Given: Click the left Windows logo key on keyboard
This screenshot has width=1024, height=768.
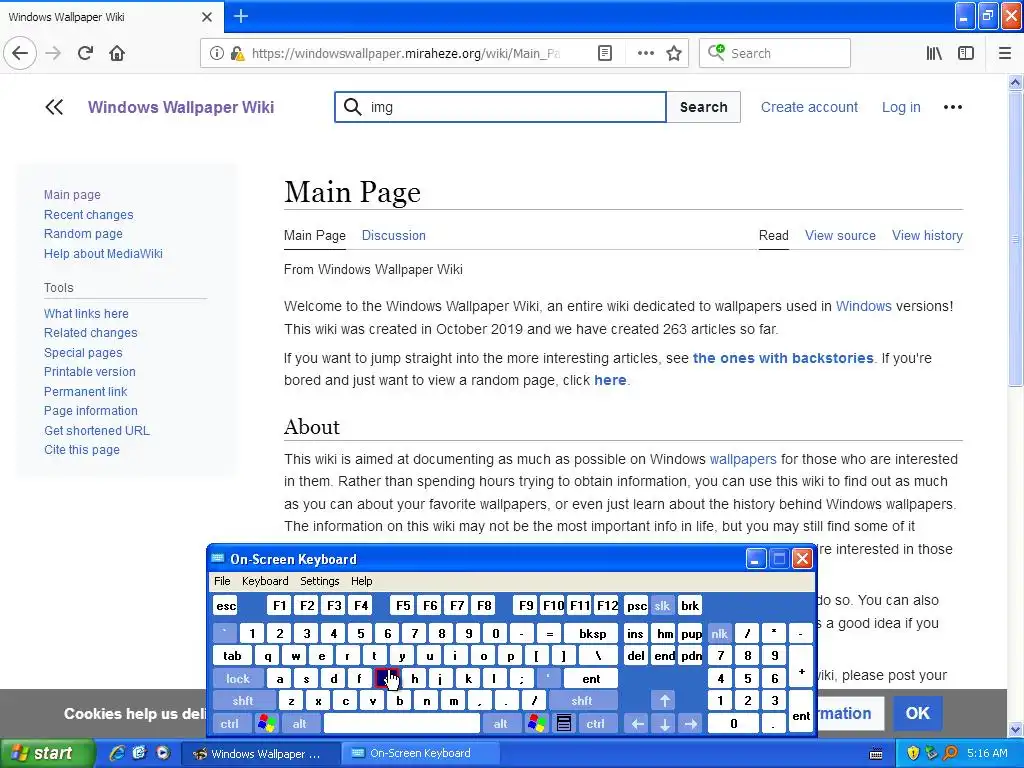Looking at the screenshot, I should pos(266,724).
